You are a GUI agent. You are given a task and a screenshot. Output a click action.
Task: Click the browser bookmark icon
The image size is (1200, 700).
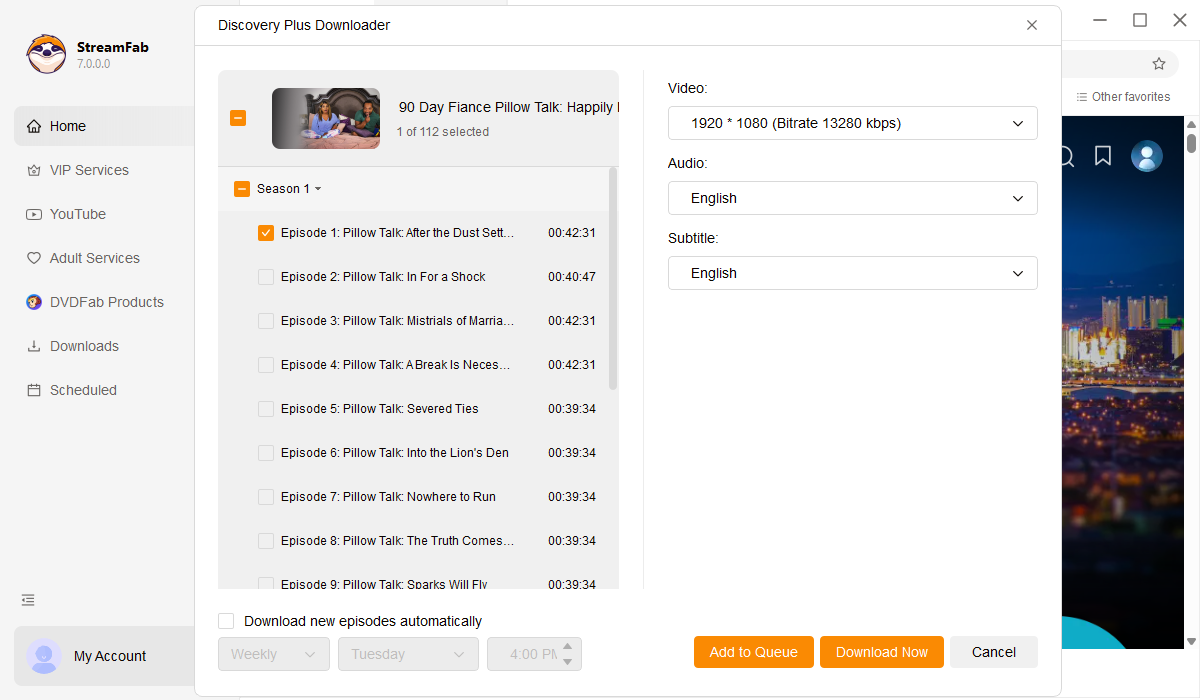(1103, 156)
